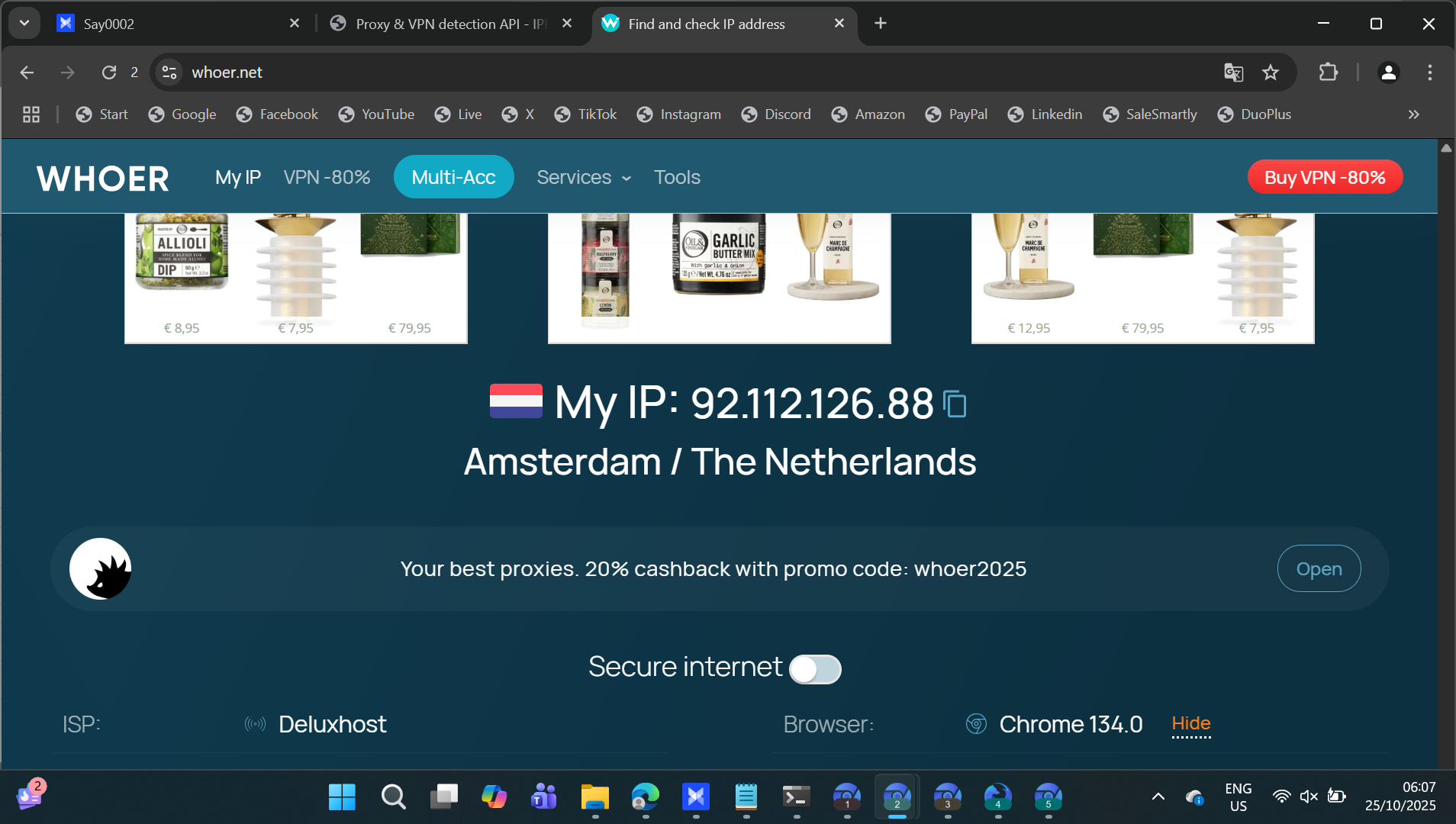Open the tab search dropdown arrow

click(24, 24)
